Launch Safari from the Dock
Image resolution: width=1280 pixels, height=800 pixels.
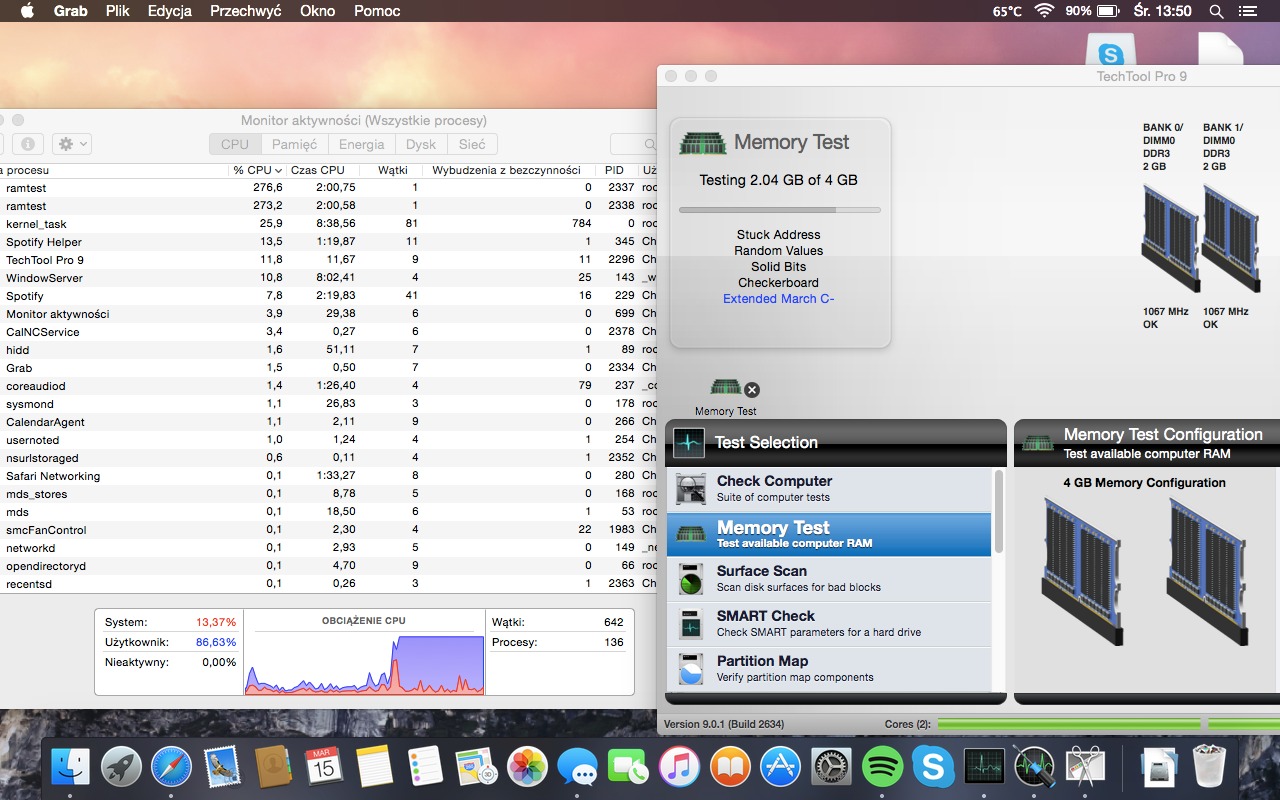click(x=172, y=767)
